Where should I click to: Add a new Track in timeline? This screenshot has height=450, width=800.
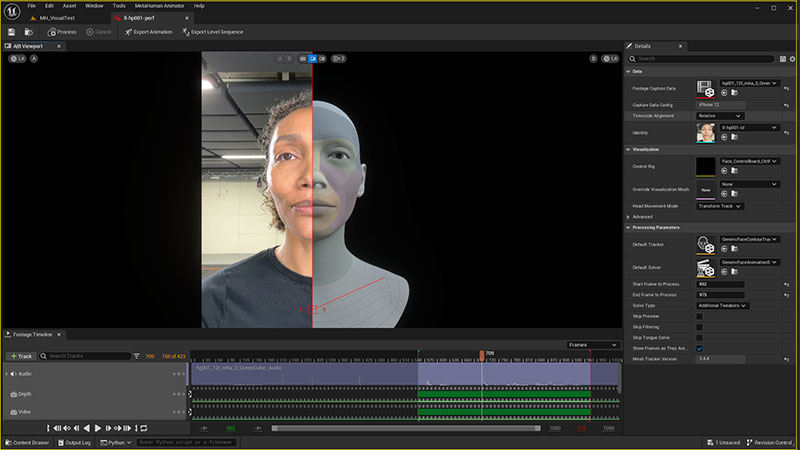click(21, 356)
